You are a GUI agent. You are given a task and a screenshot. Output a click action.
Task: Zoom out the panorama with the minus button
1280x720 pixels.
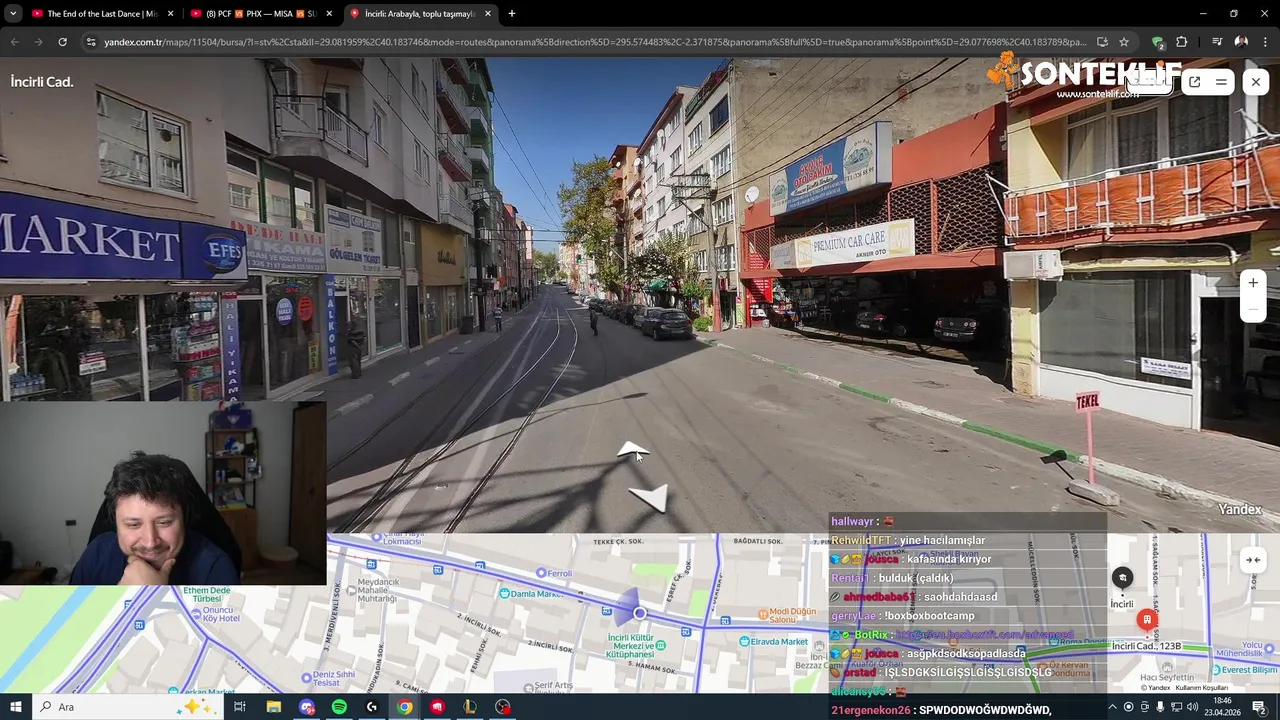click(x=1253, y=310)
